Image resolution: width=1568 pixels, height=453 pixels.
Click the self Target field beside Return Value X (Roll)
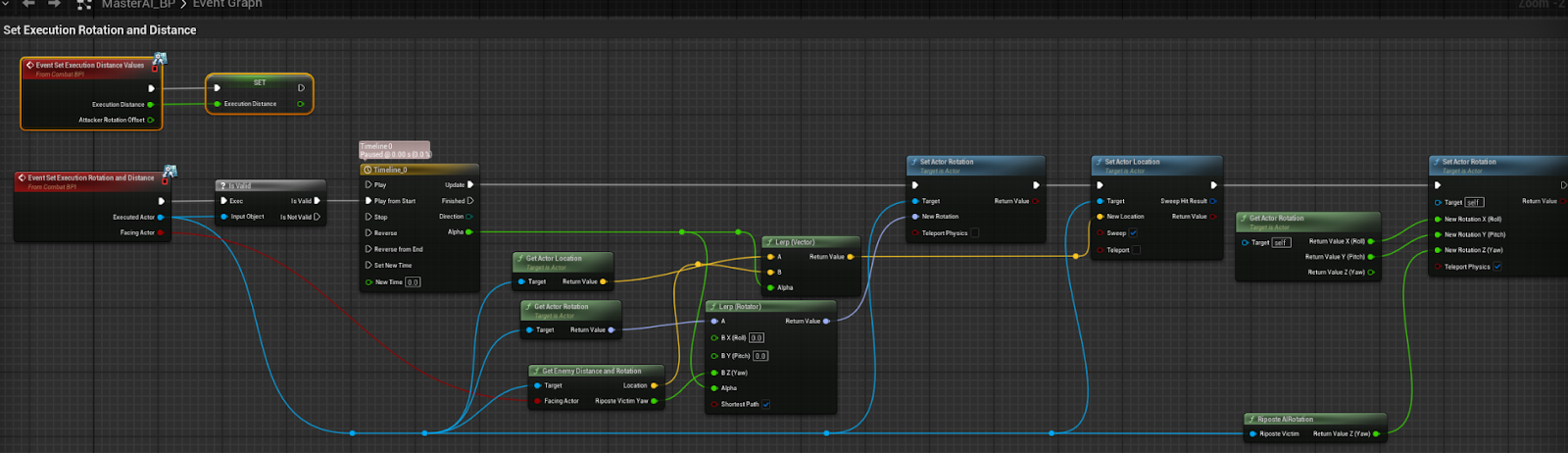point(1282,242)
